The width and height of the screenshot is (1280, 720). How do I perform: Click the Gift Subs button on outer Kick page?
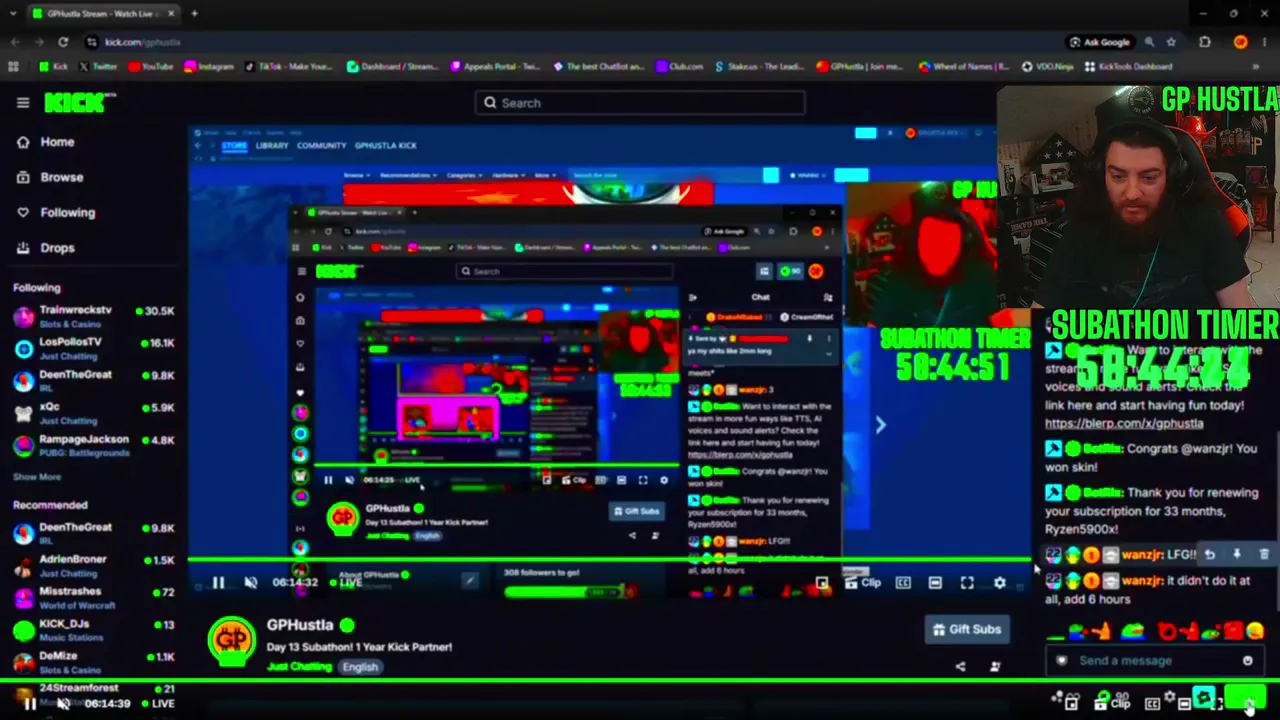[967, 629]
